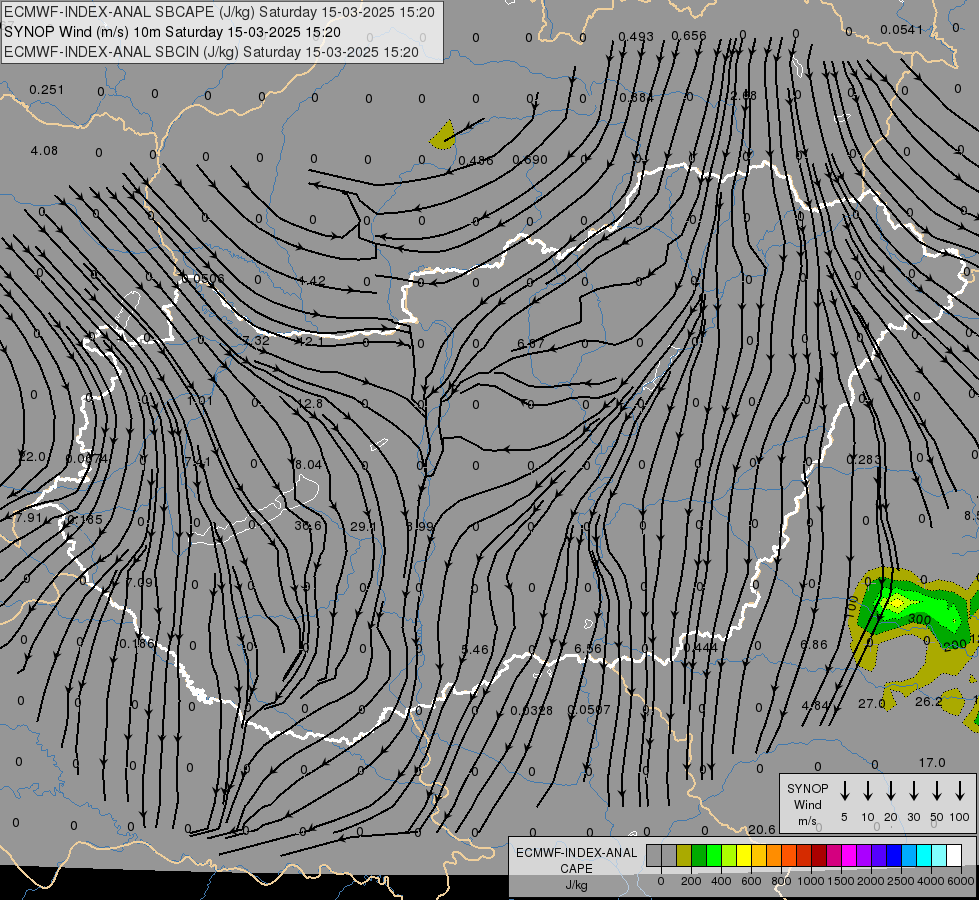The height and width of the screenshot is (900, 979).
Task: Click the SBCIN title line
Action: coord(211,52)
